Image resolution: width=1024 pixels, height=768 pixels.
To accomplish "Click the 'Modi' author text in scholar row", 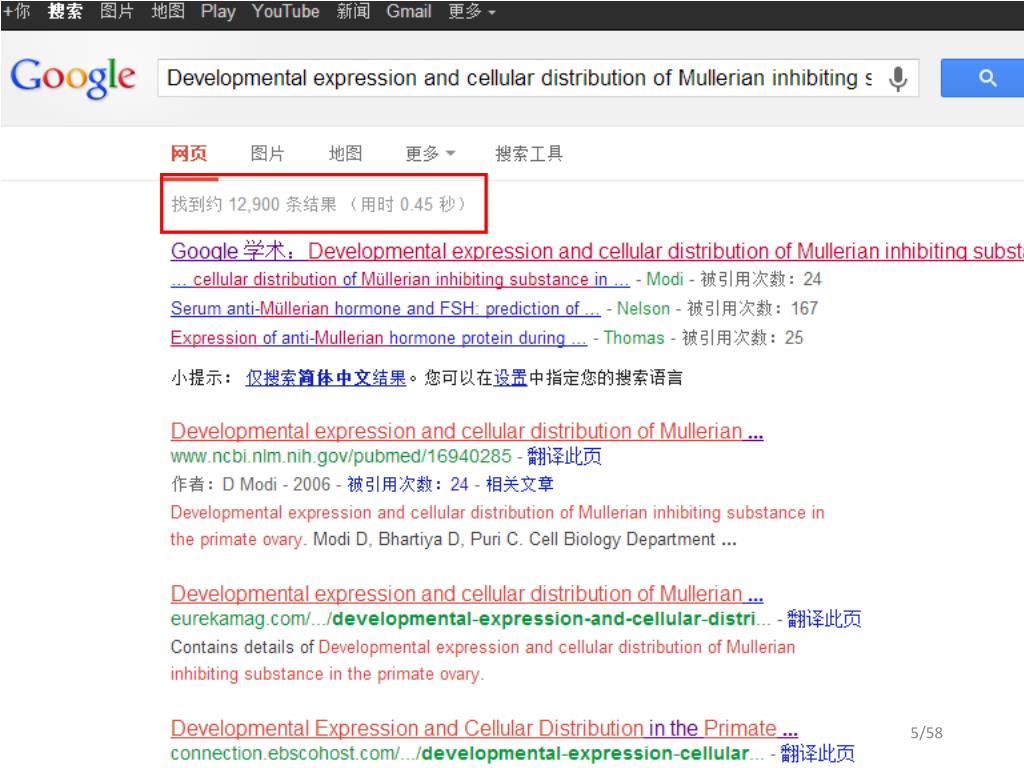I will [x=665, y=280].
